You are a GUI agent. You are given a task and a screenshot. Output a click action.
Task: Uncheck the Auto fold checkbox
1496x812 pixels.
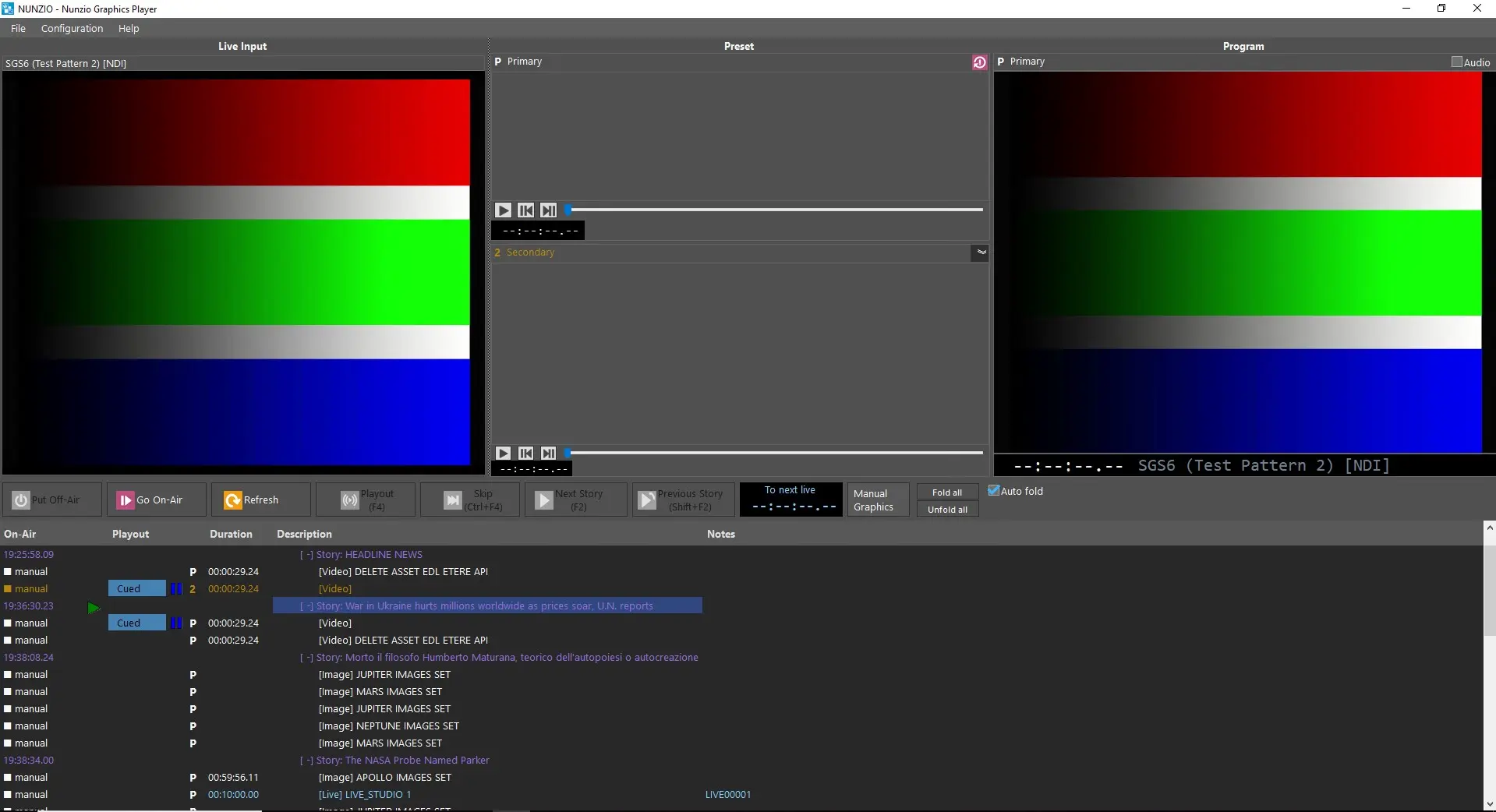tap(994, 491)
